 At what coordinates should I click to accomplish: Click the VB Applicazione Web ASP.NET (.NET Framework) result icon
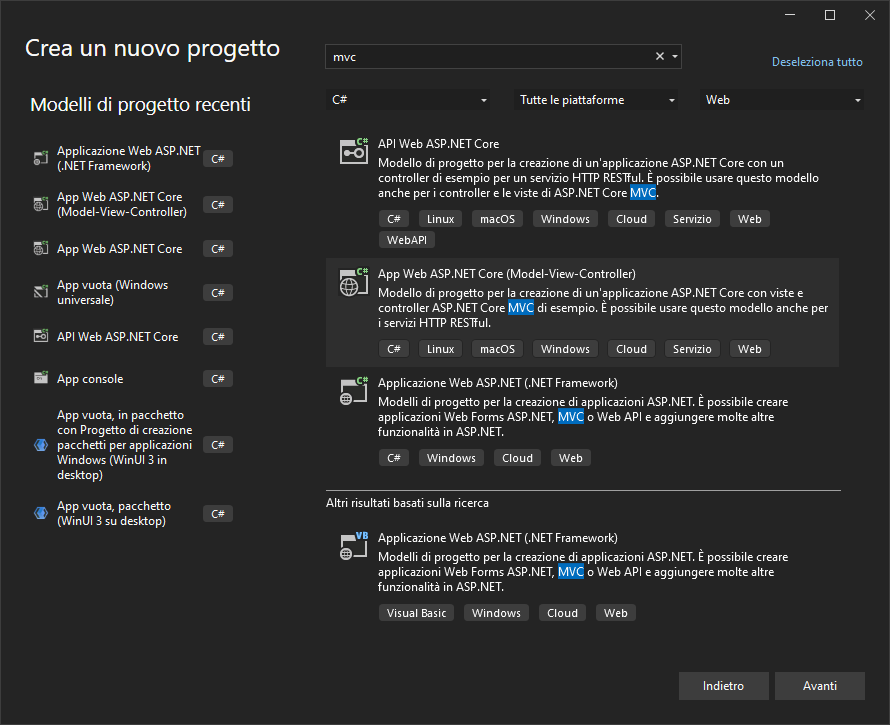coord(354,546)
